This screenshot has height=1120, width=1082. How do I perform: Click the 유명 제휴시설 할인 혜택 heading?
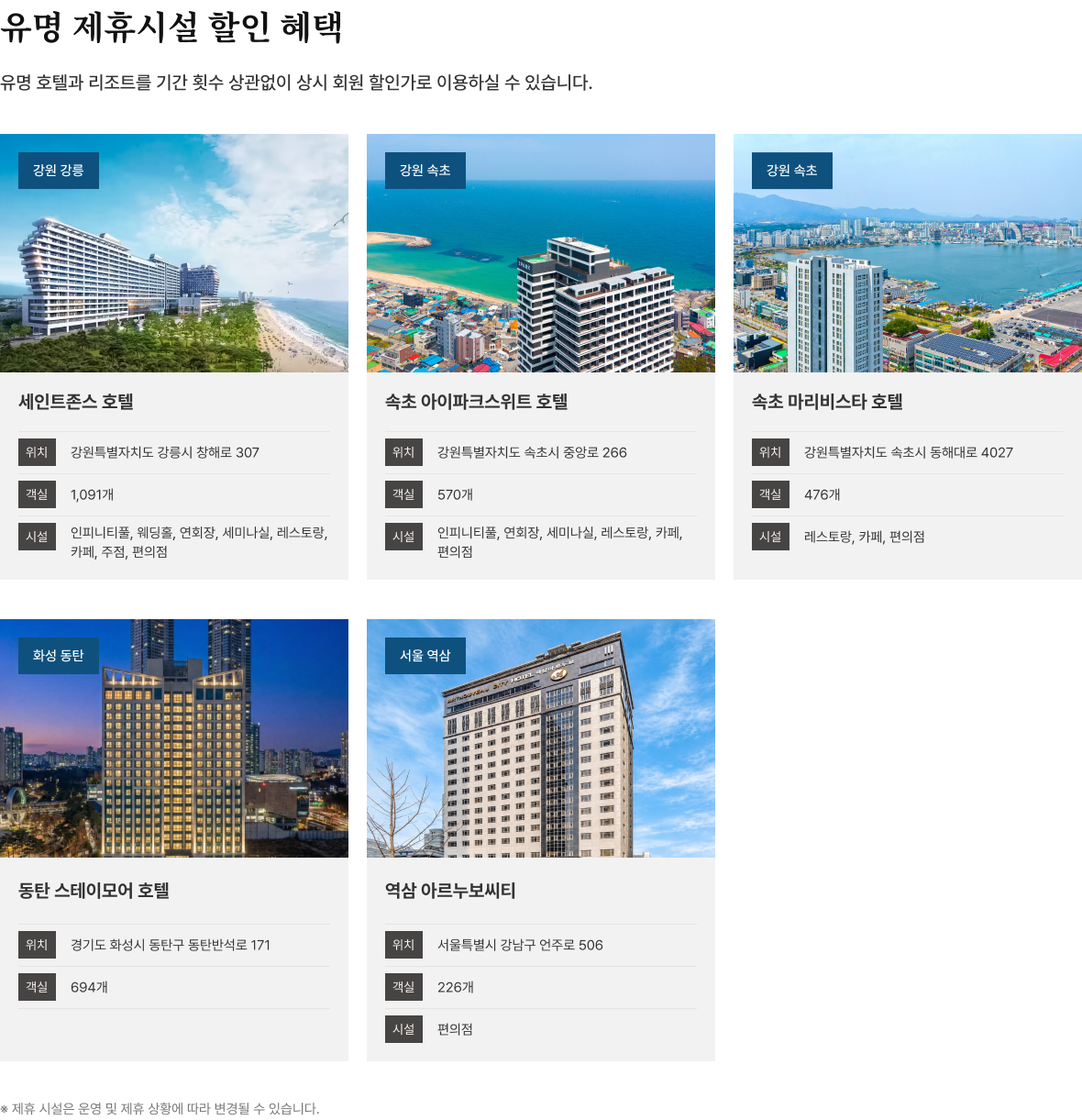pyautogui.click(x=171, y=28)
